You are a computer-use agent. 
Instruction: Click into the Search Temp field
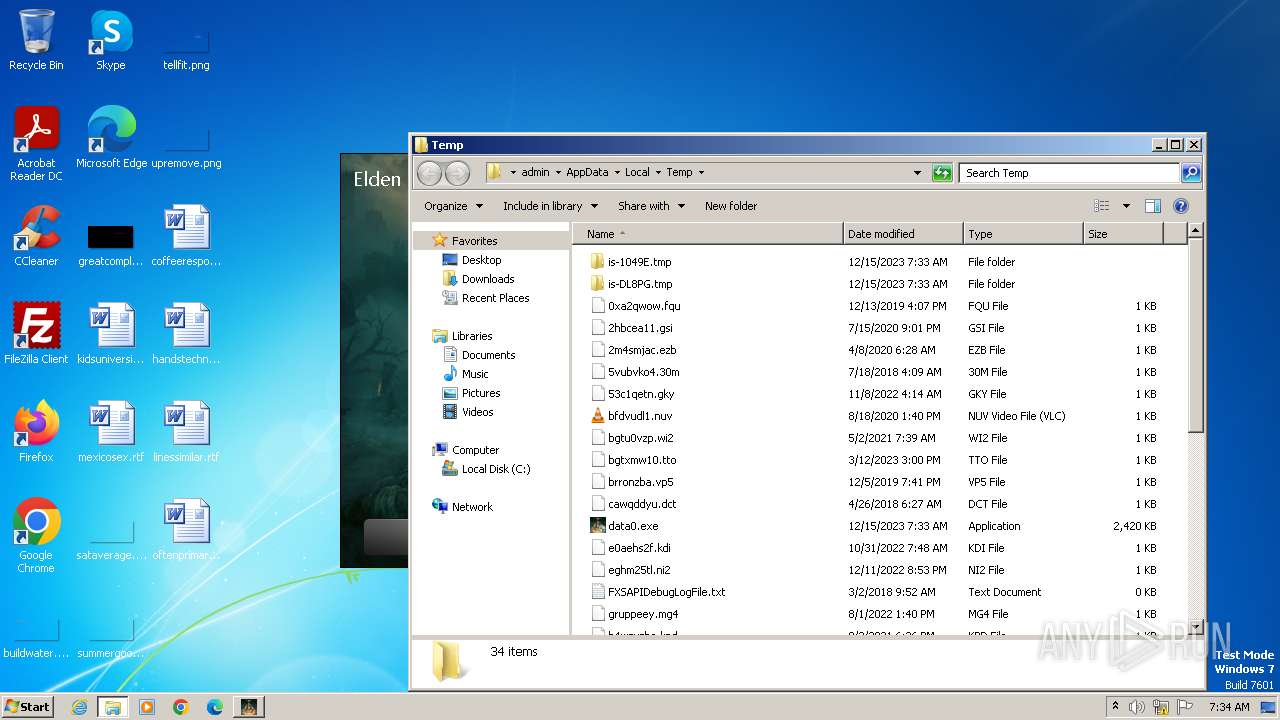(x=1069, y=173)
